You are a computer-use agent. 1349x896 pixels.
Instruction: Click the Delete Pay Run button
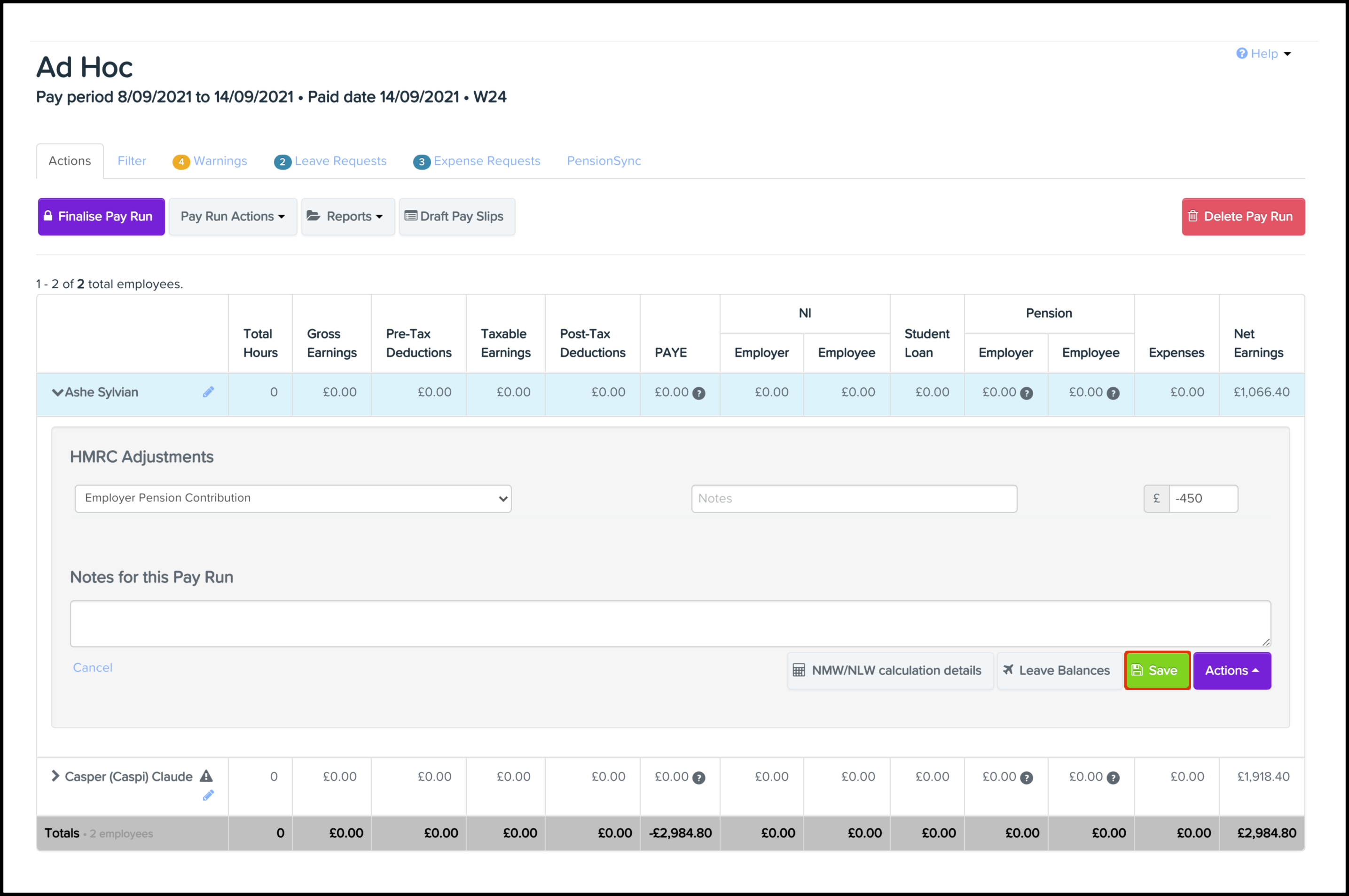point(1243,217)
